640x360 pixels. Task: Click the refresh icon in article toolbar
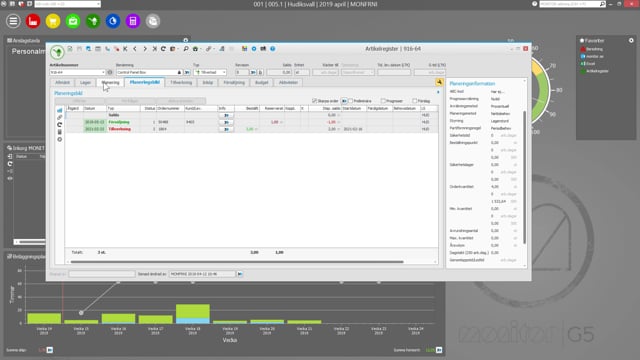click(163, 49)
